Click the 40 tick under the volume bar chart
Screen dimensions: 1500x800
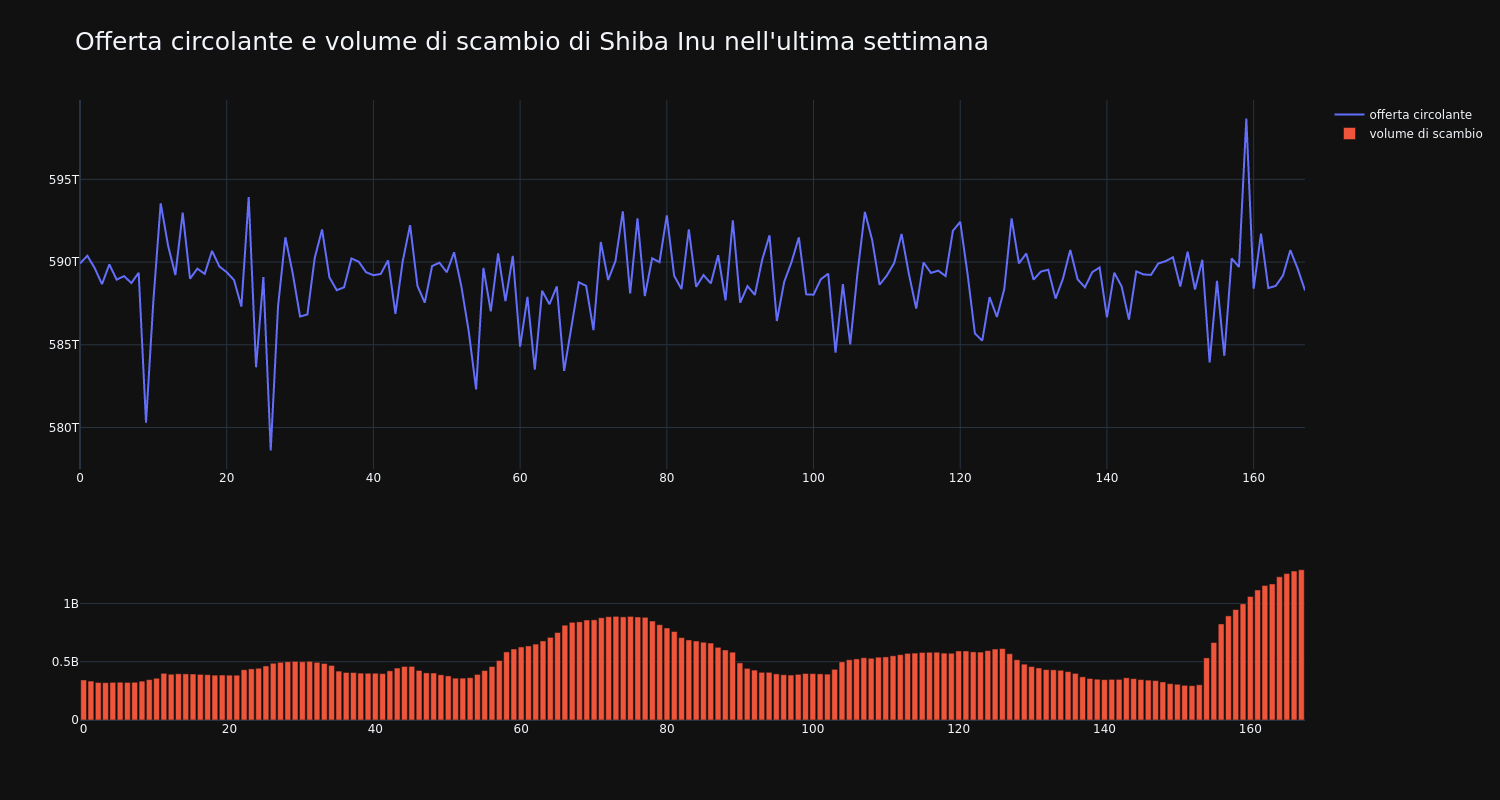pyautogui.click(x=375, y=730)
